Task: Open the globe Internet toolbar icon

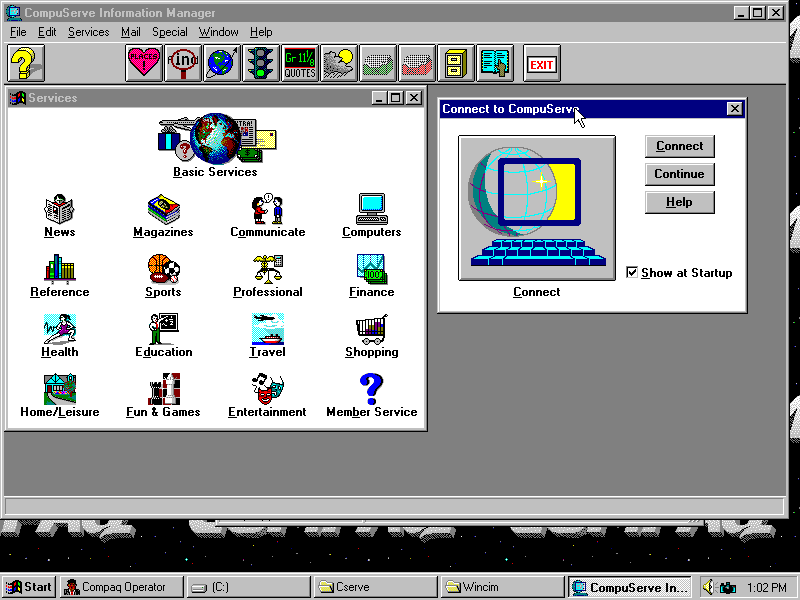Action: coord(222,63)
